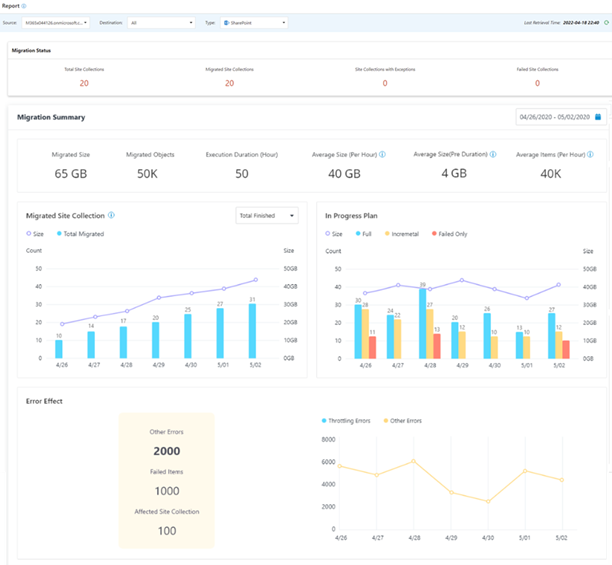The height and width of the screenshot is (565, 612).
Task: Click the Affected Site Collection value 100
Action: (x=167, y=531)
